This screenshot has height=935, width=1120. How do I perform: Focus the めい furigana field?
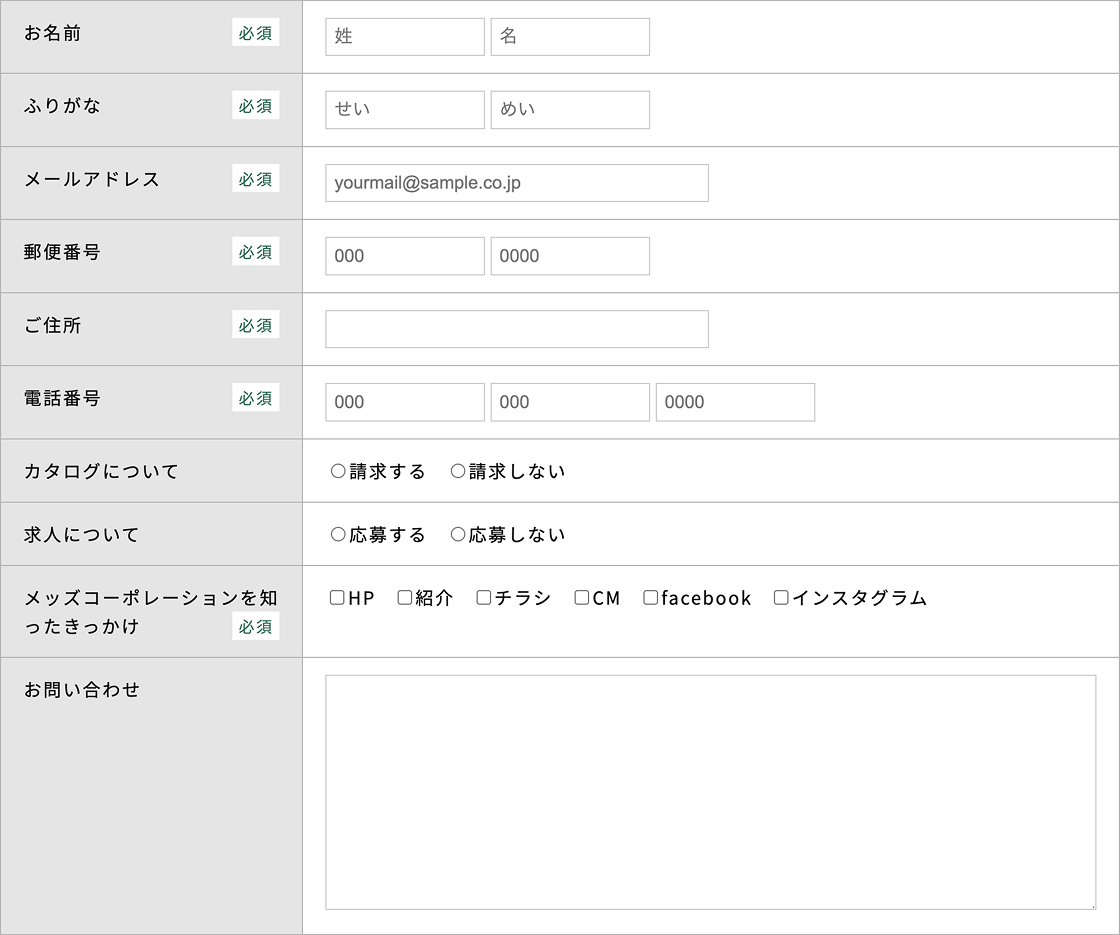569,110
